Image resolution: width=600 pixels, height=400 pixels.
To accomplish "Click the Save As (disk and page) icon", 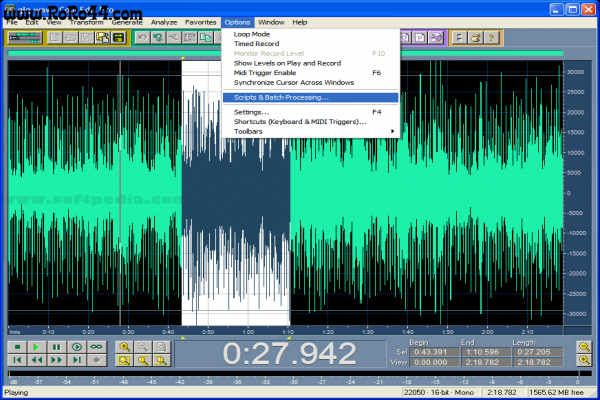I will coord(103,38).
